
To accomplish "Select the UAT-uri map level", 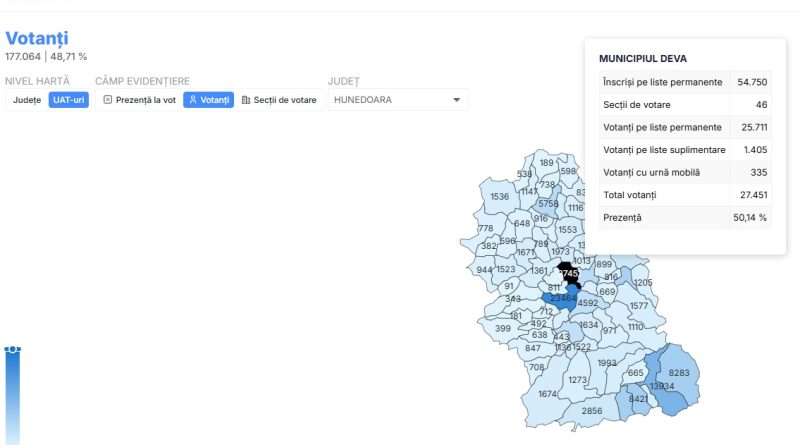I will pyautogui.click(x=69, y=100).
